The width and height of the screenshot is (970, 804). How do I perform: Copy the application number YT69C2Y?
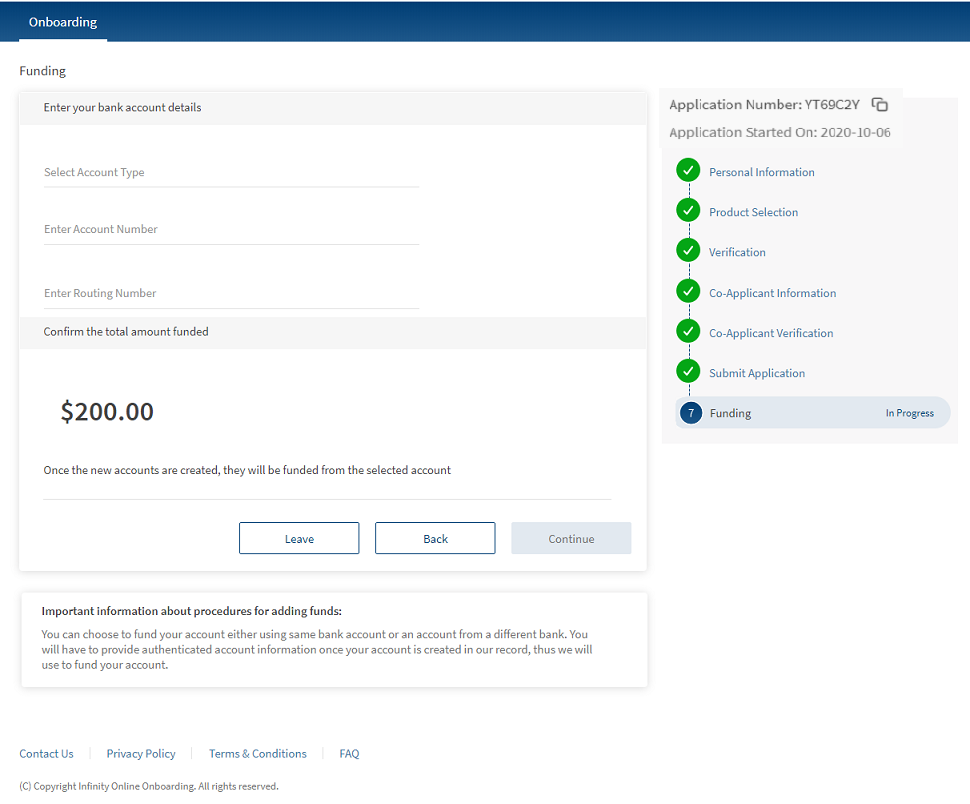pyautogui.click(x=880, y=105)
